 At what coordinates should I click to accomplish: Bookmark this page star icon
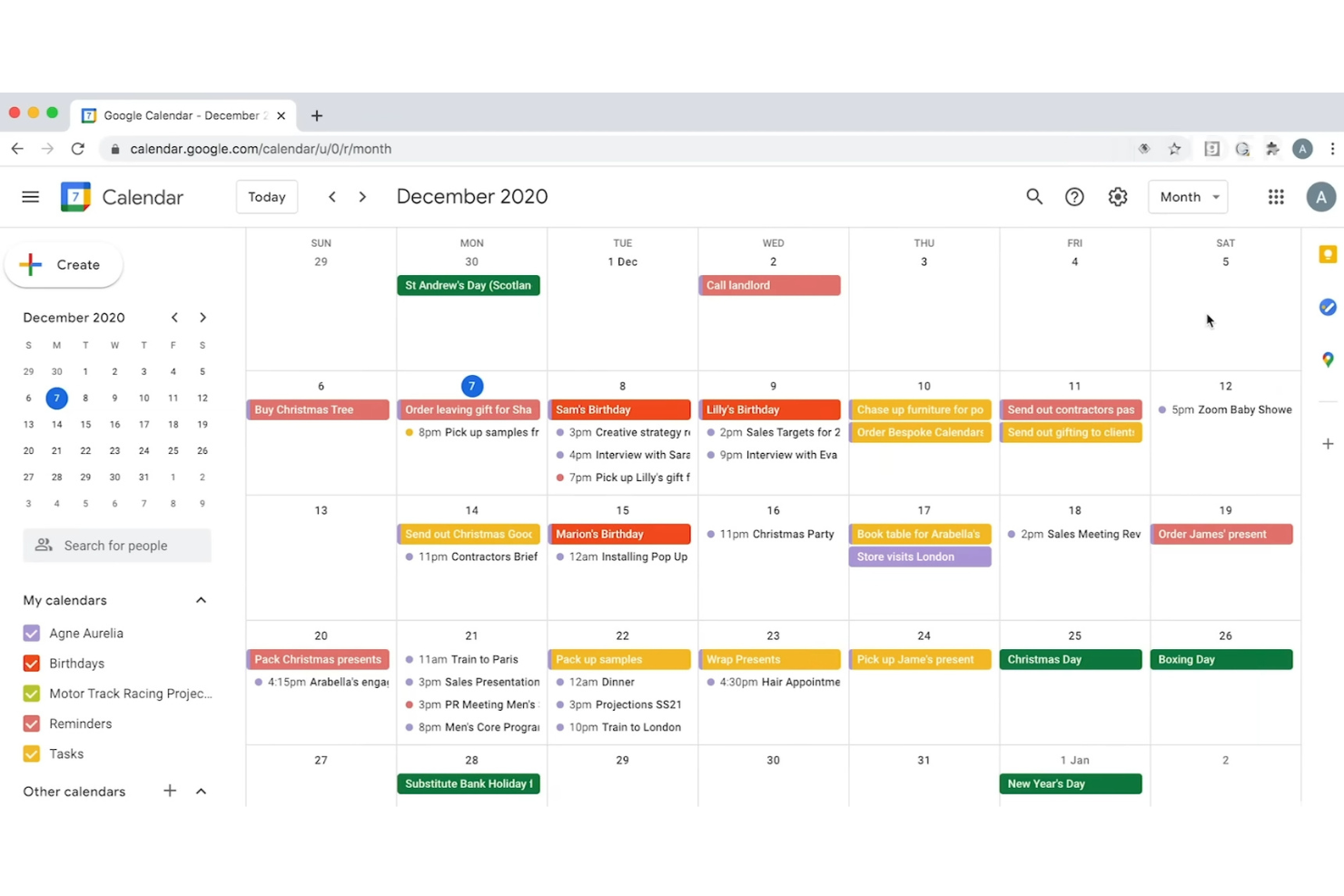pyautogui.click(x=1175, y=149)
